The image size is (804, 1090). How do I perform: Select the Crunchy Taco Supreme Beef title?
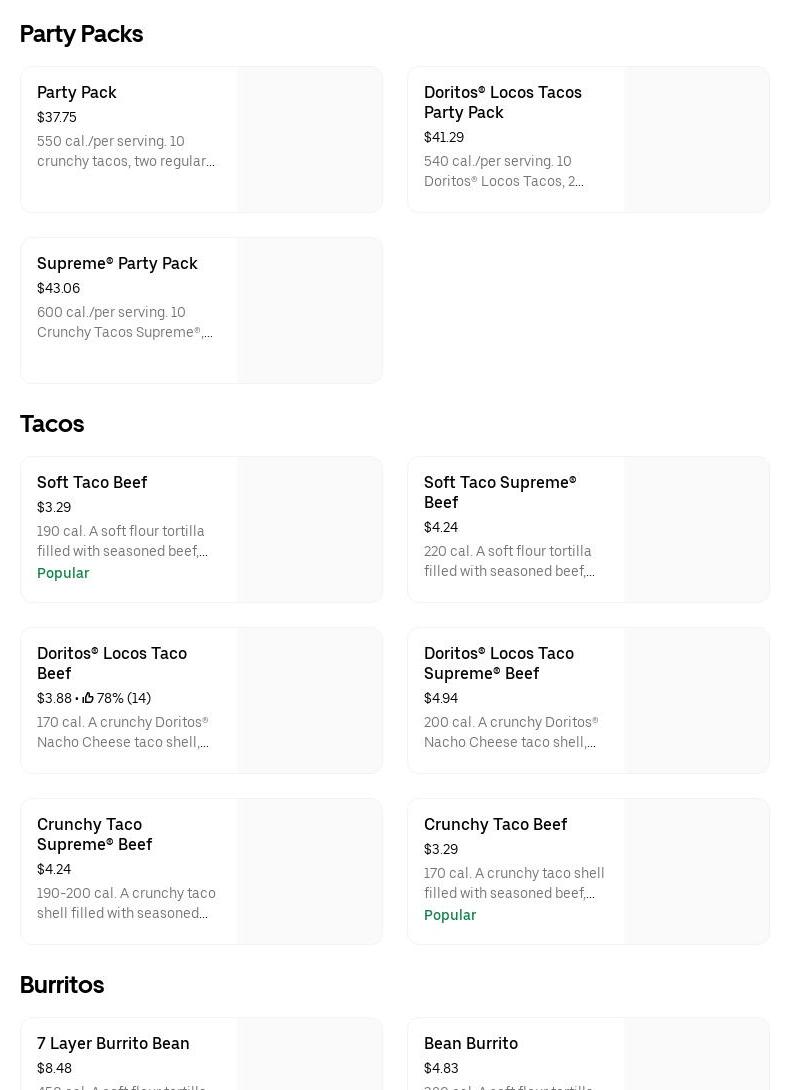94,834
